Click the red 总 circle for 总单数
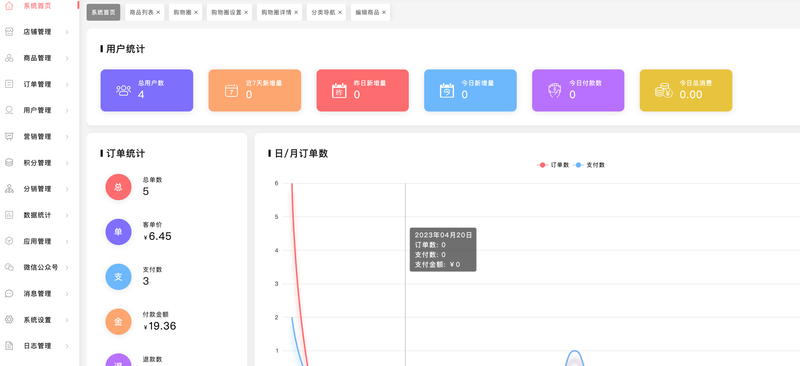The image size is (800, 366). point(118,187)
